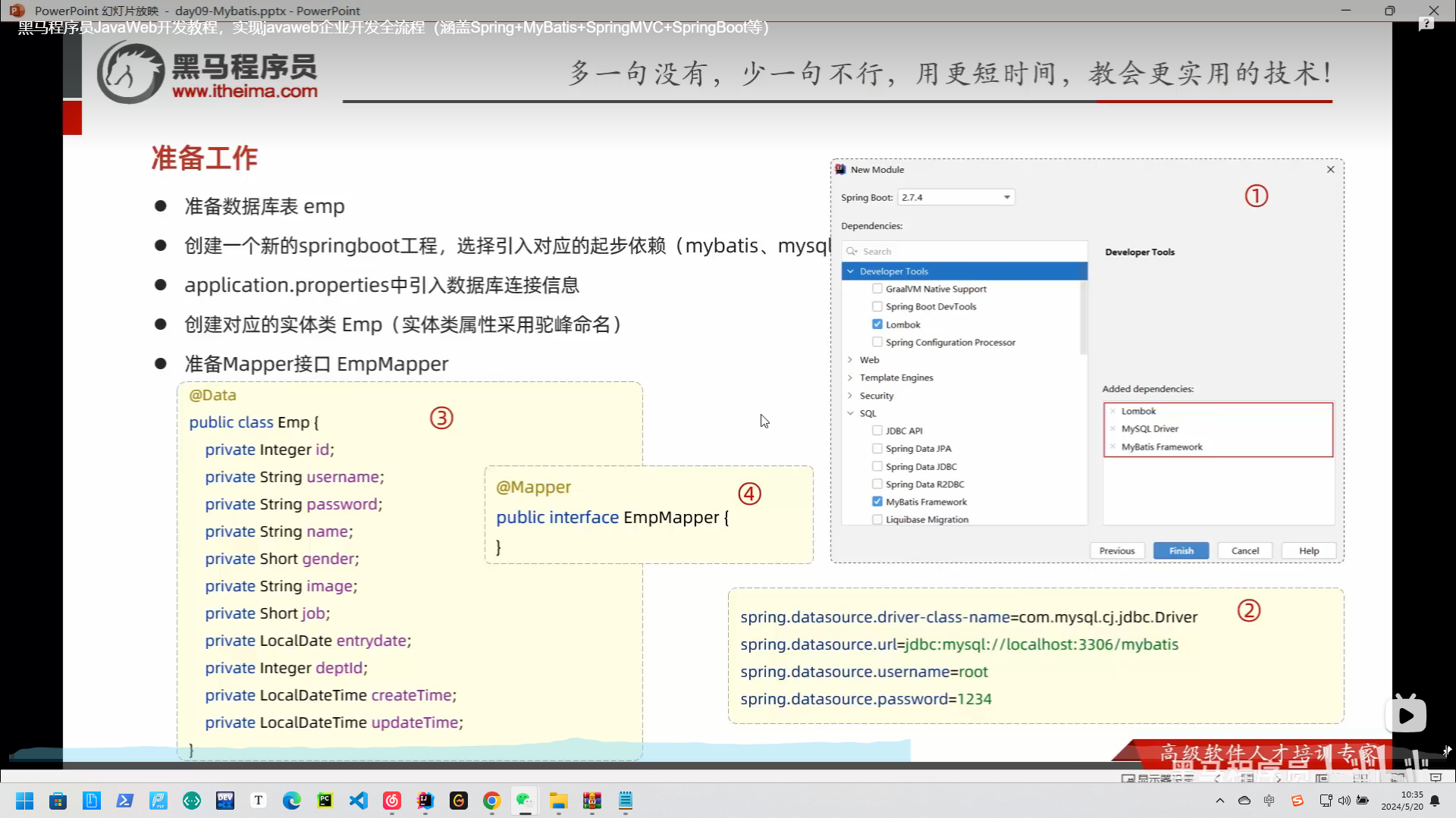Open the network status tray icon
The height and width of the screenshot is (818, 1456).
(1326, 801)
